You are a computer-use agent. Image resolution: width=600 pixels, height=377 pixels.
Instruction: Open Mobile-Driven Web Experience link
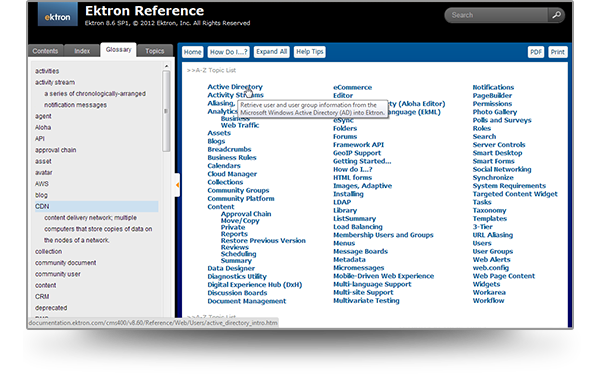click(383, 276)
